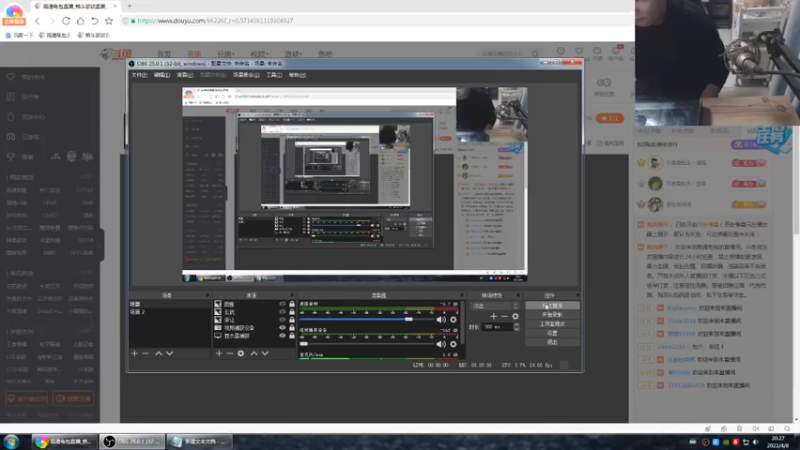Remove the source with the minus in 来源 panel
The width and height of the screenshot is (800, 450).
coord(230,353)
